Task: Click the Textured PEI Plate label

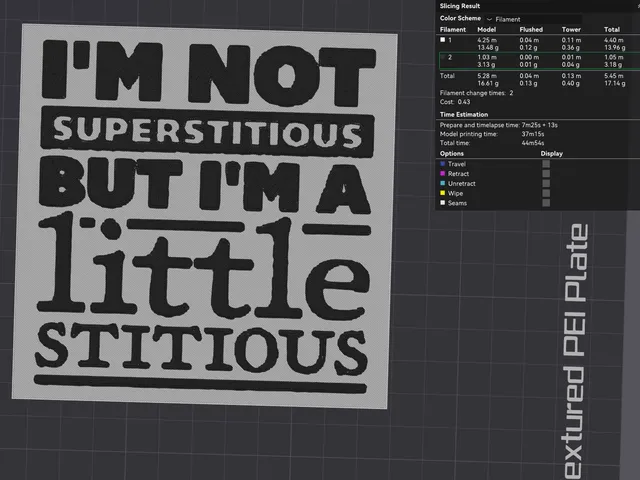Action: [575, 351]
